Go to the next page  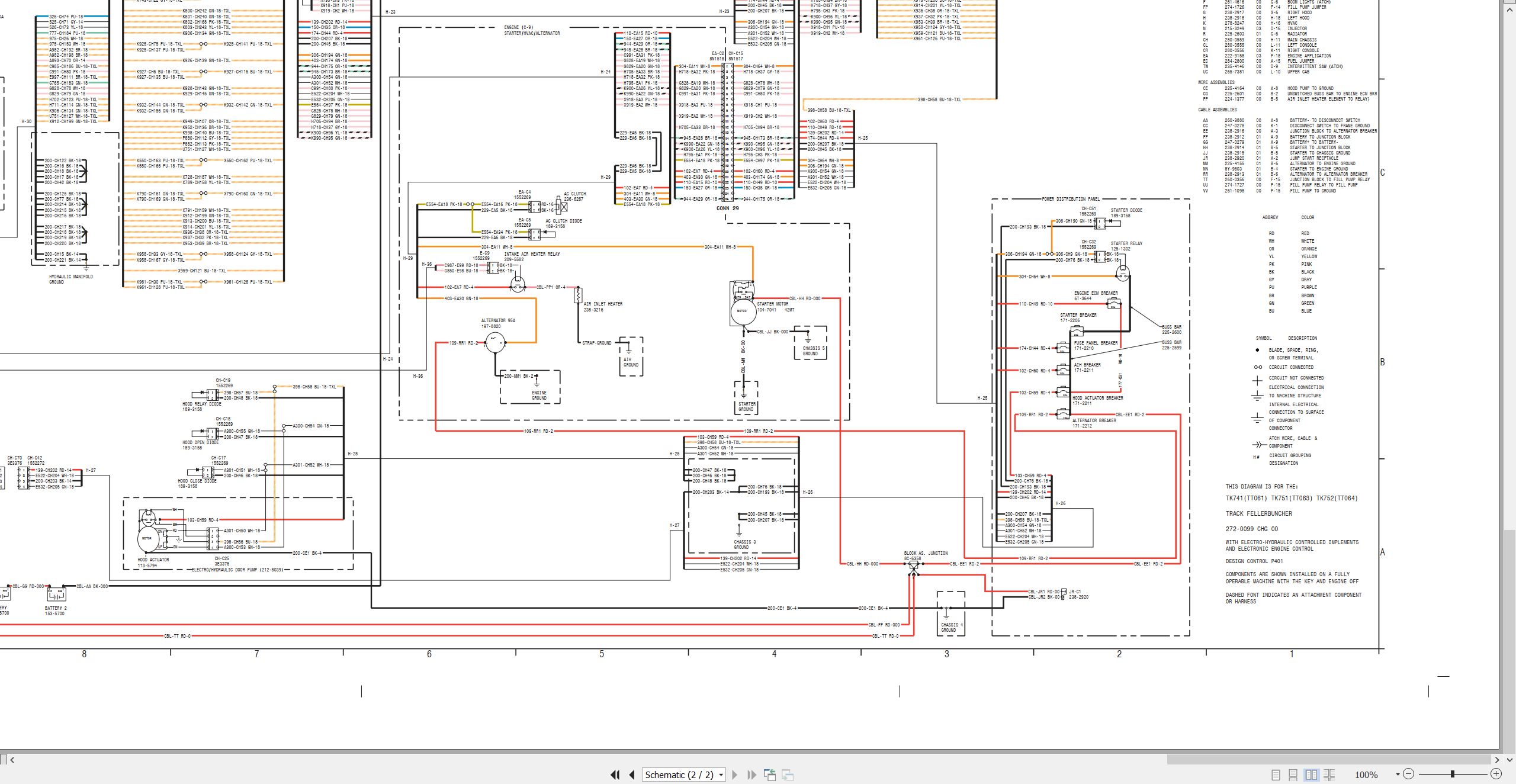pos(735,775)
